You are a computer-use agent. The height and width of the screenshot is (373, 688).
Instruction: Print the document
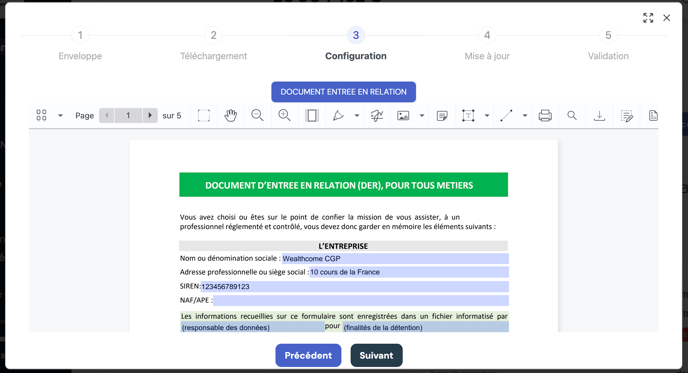[545, 115]
